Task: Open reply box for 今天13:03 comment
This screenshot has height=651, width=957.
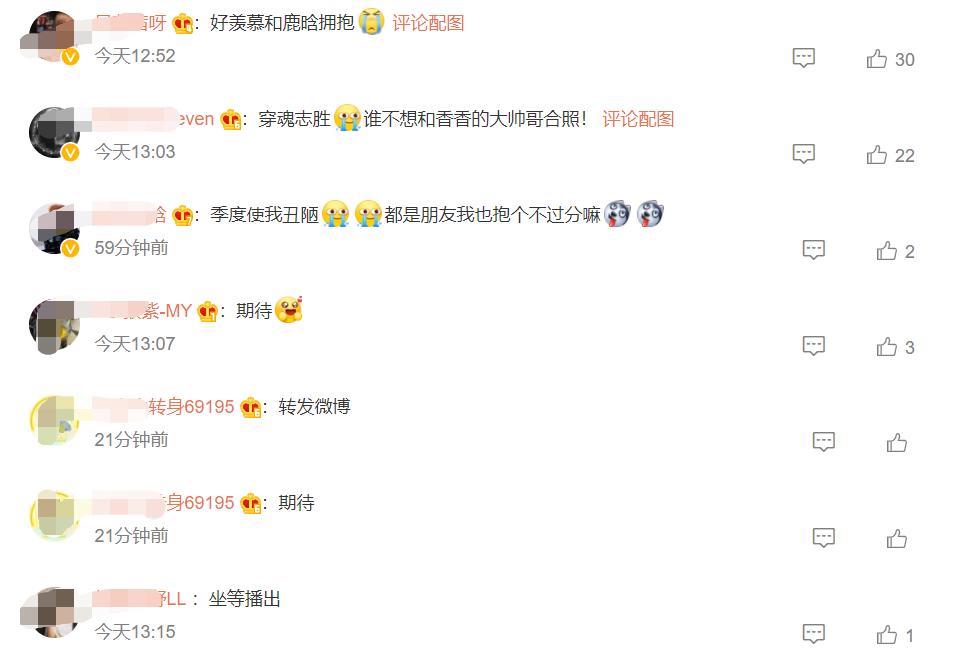Action: [803, 153]
